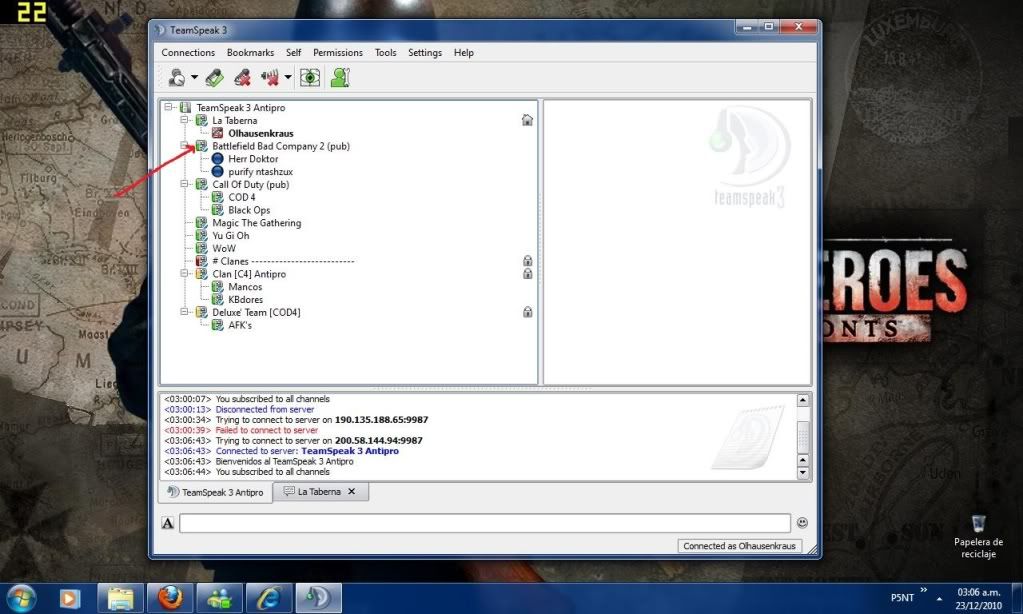This screenshot has width=1023, height=614.
Task: Open the Self menu
Action: pos(294,52)
